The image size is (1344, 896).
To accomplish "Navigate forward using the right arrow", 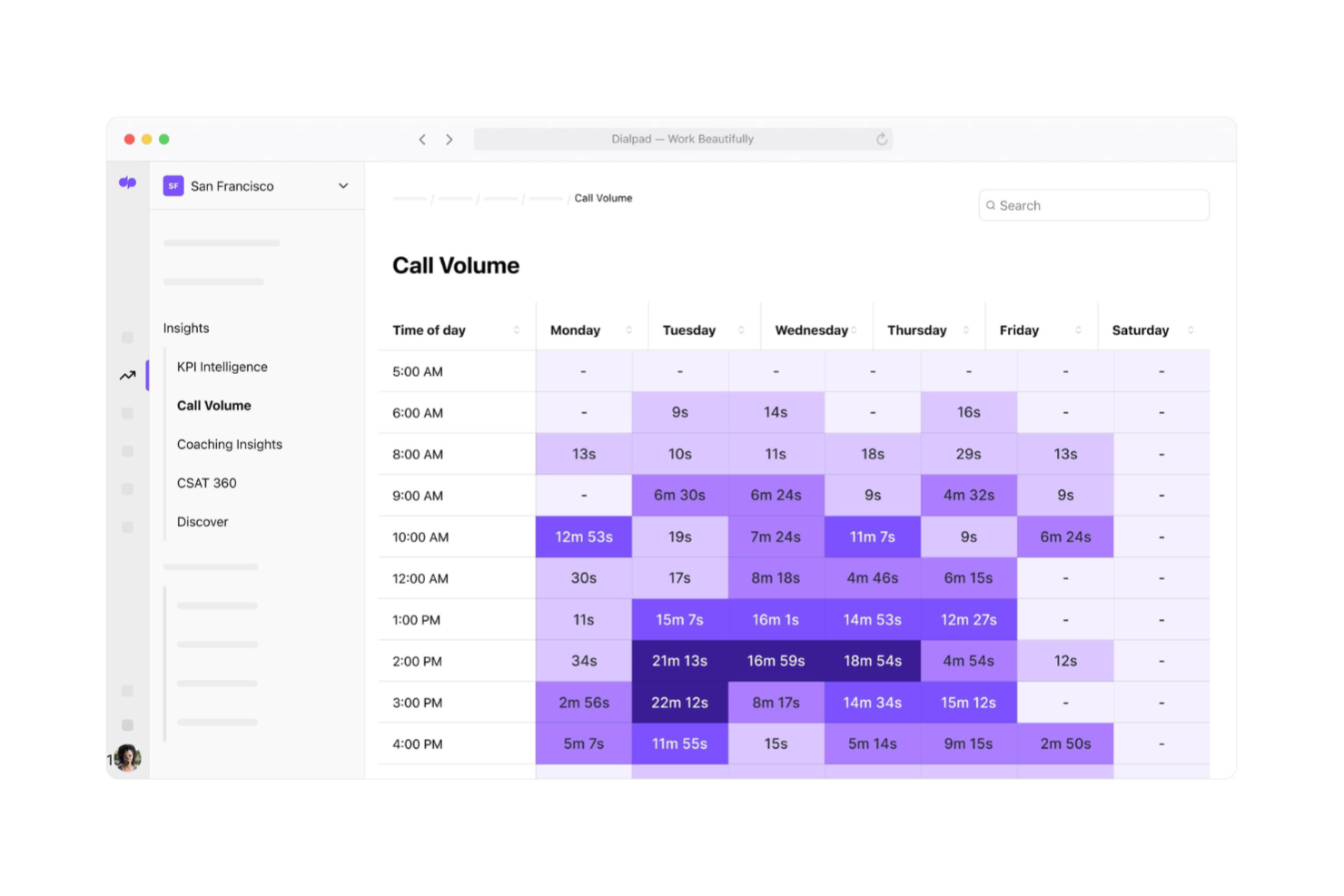I will pyautogui.click(x=450, y=139).
